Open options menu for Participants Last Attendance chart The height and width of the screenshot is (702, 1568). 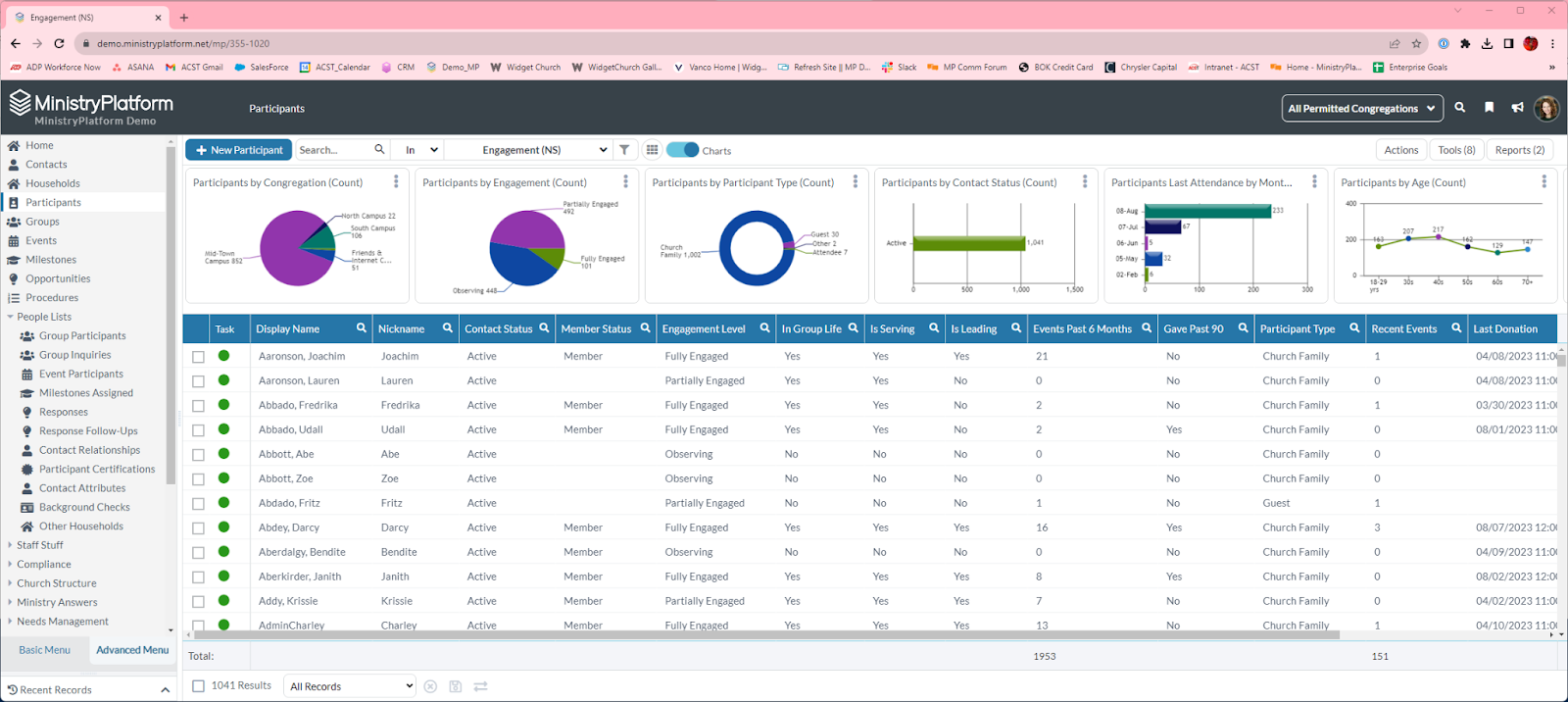click(1314, 181)
